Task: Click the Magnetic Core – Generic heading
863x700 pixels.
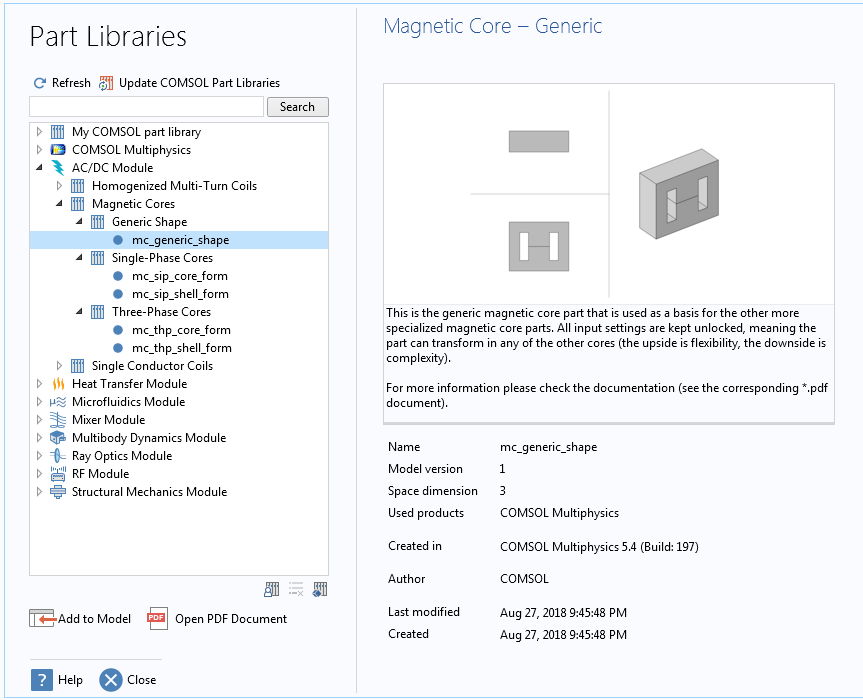Action: point(493,26)
